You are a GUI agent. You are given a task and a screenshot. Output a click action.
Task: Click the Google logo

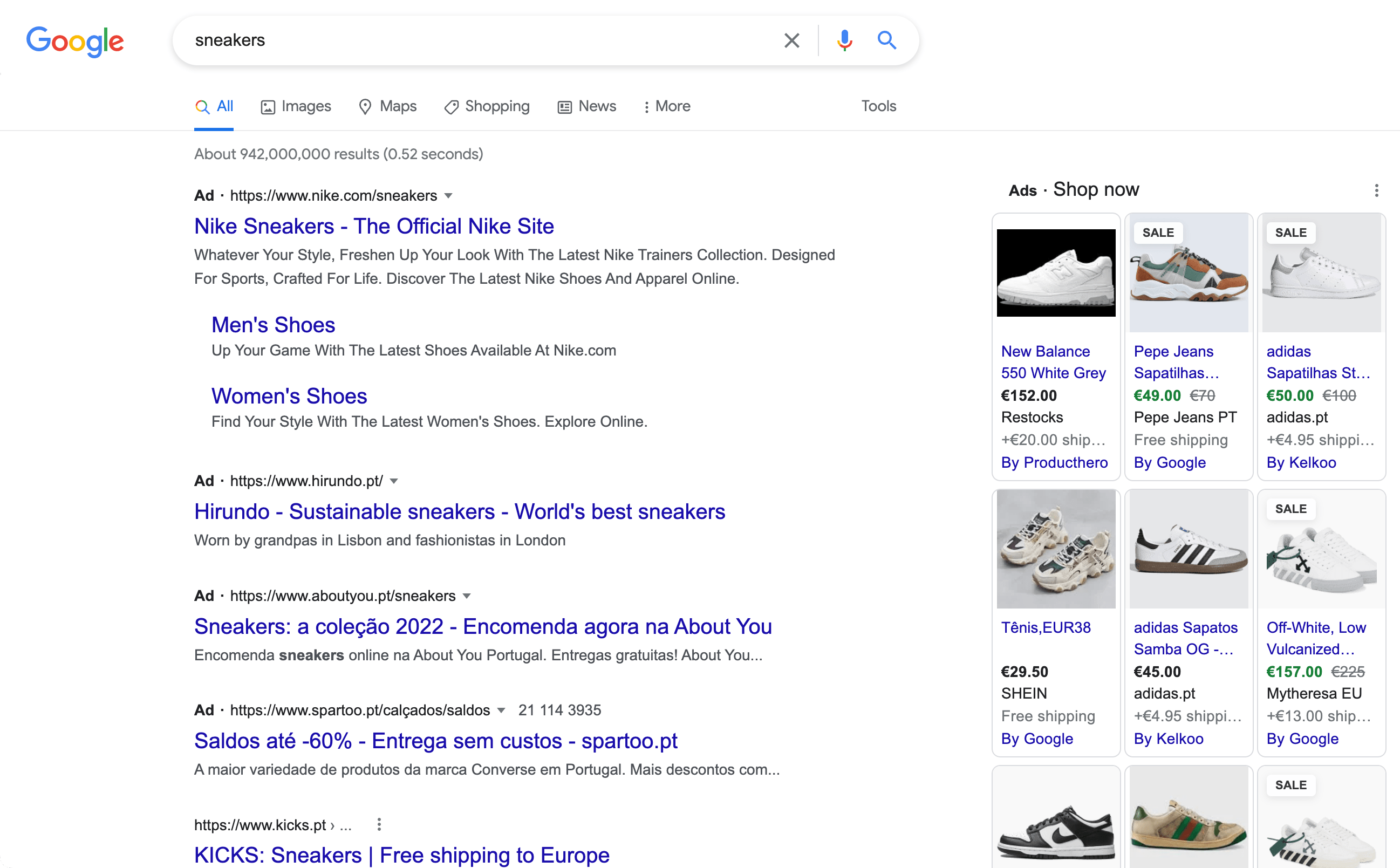(x=74, y=41)
